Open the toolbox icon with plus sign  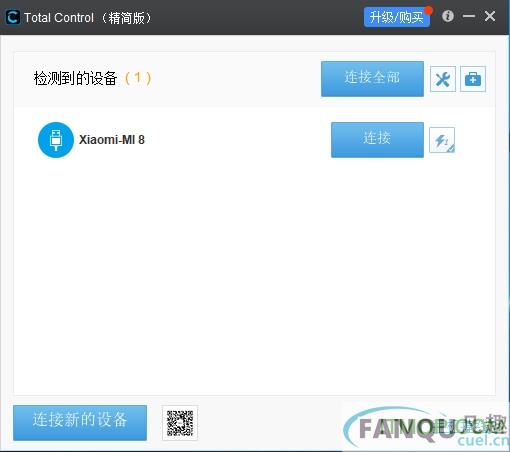tap(473, 79)
